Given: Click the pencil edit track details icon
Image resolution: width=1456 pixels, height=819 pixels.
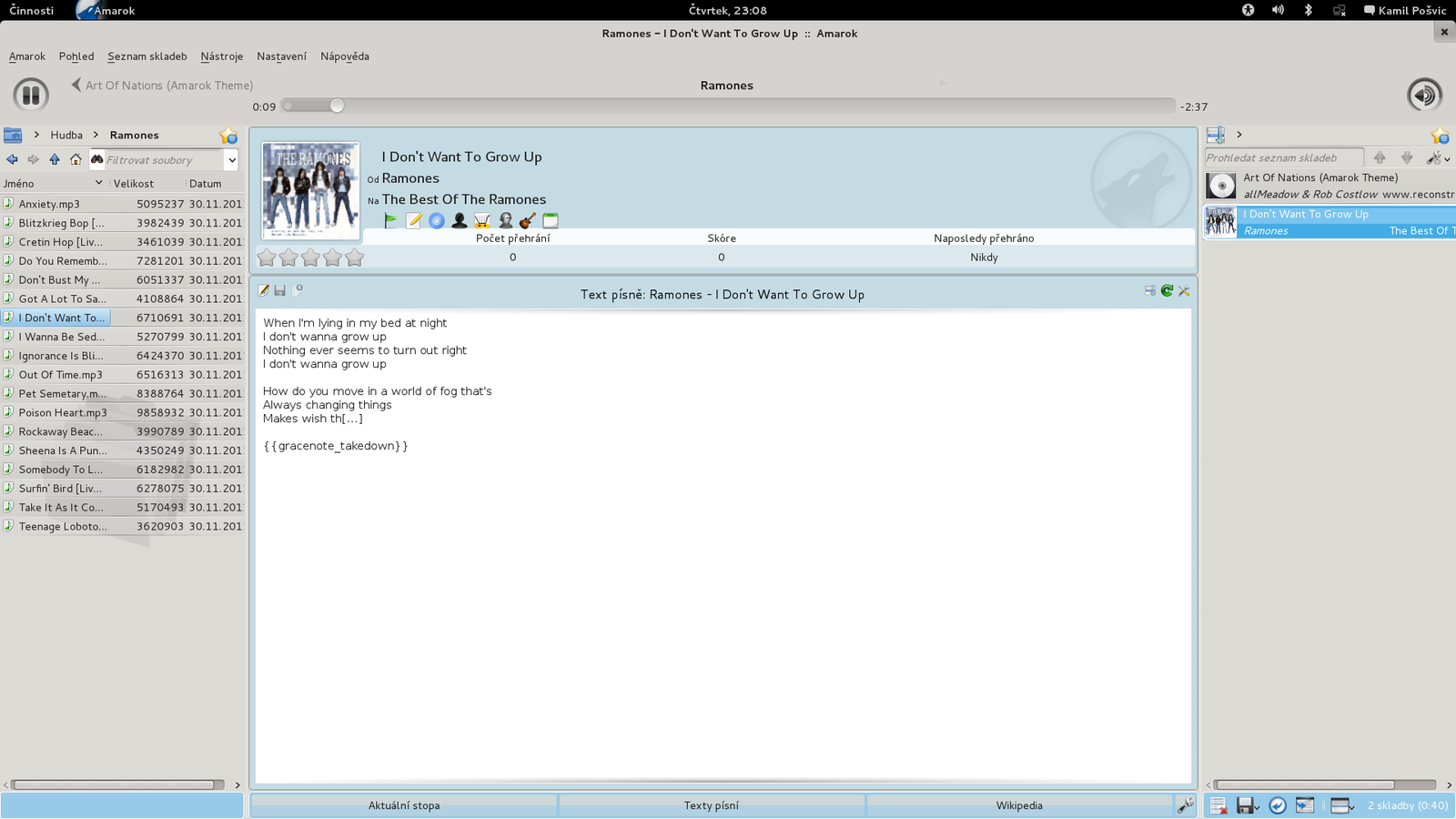Looking at the screenshot, I should pos(413,220).
